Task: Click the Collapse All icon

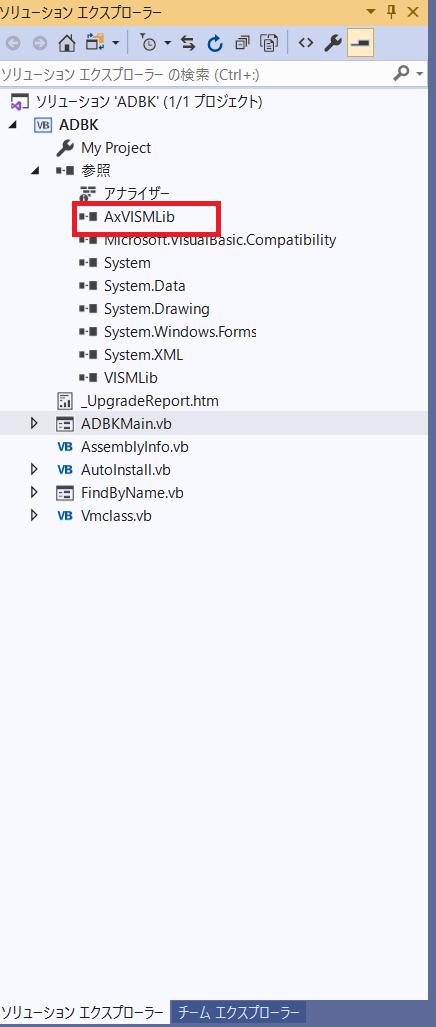Action: 243,43
